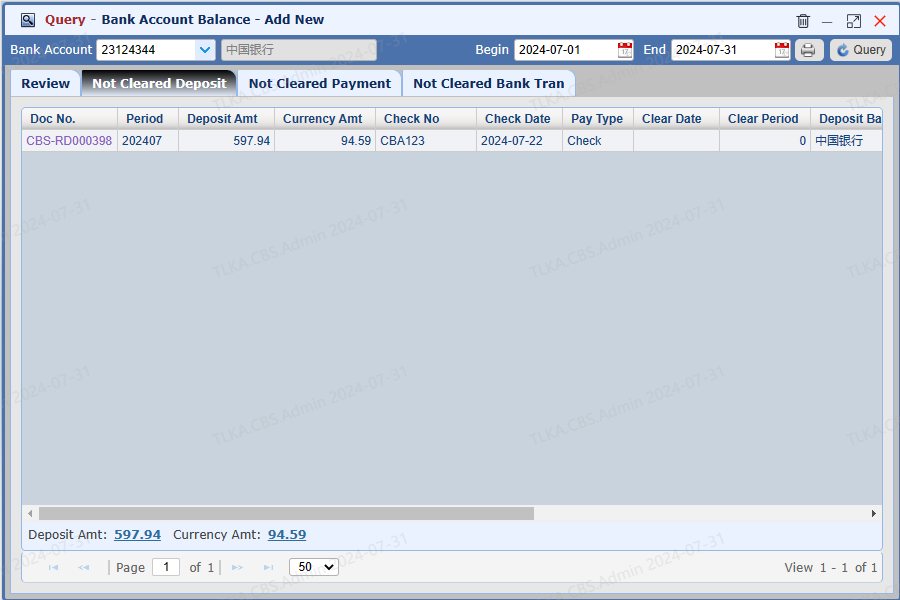
Task: Sort by the Doc No. column header
Action: 69,119
